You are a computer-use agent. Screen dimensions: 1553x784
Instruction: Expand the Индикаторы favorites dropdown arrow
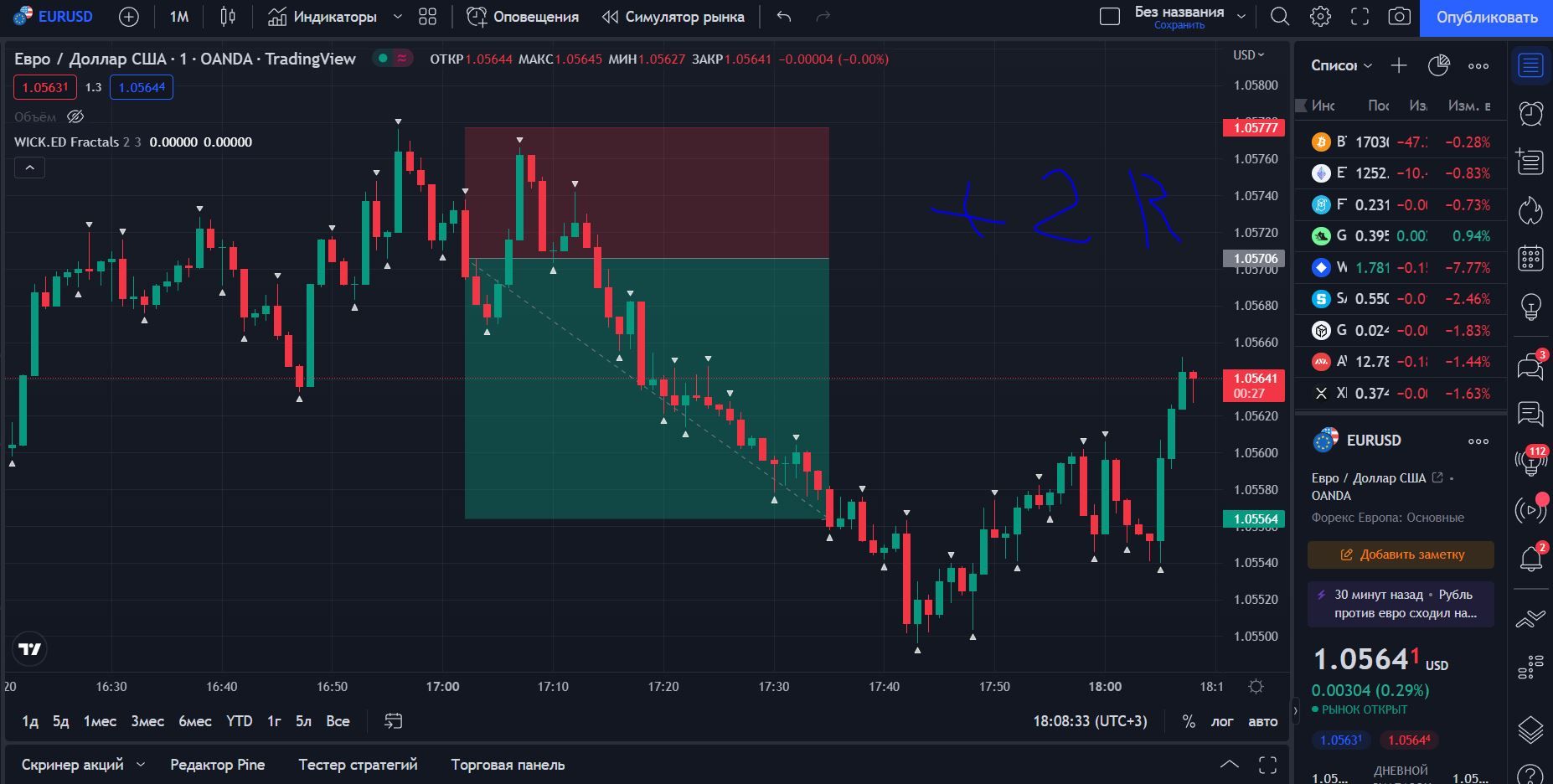[398, 17]
